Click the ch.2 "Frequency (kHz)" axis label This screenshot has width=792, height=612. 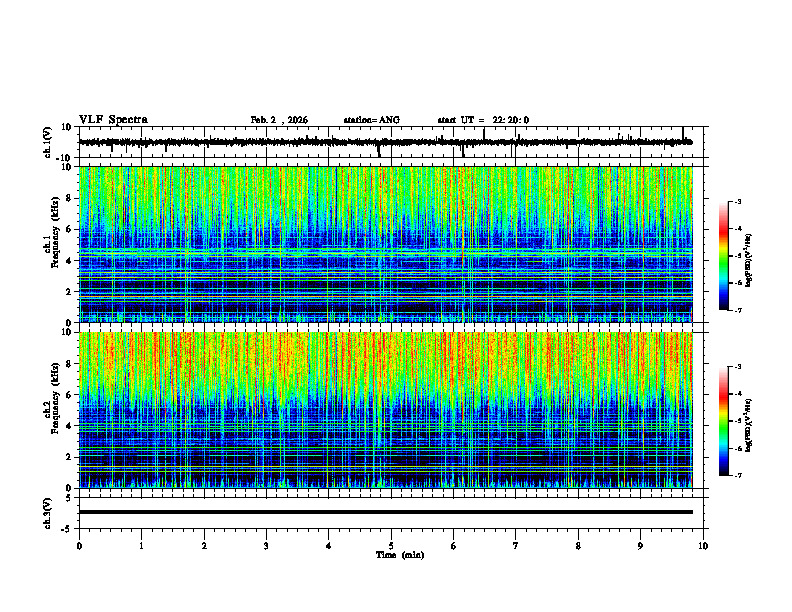point(55,398)
